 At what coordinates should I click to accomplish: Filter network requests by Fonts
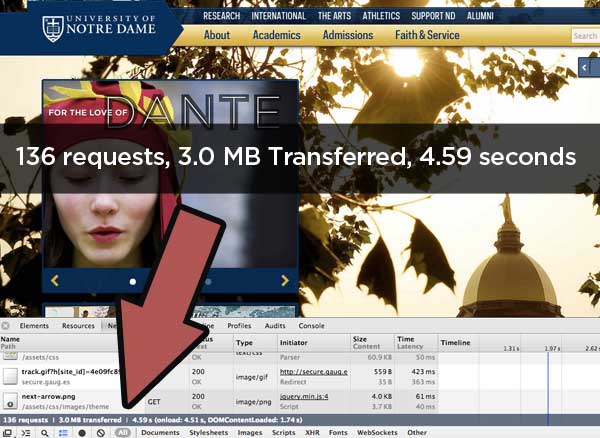[x=338, y=433]
